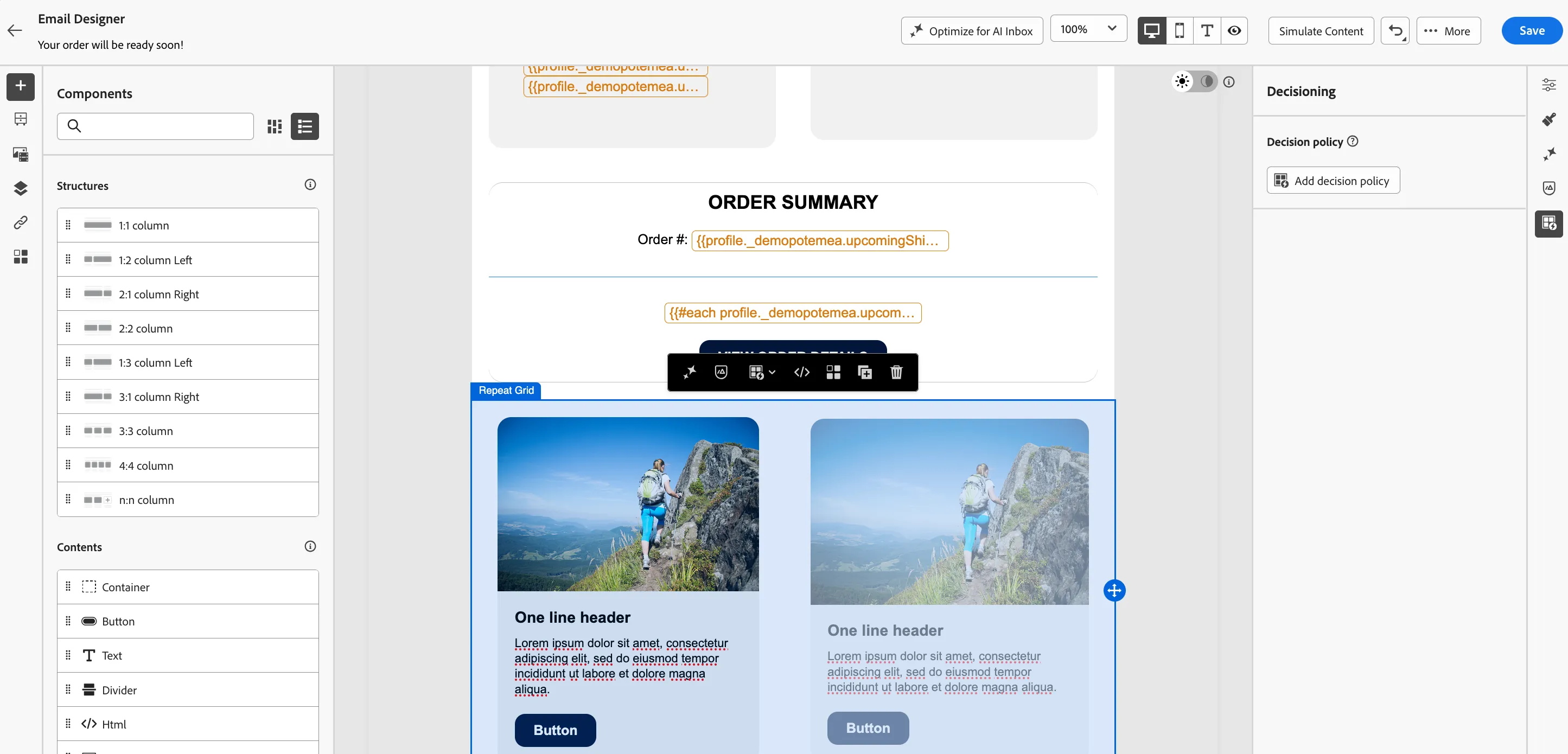
Task: Click the source code icon in floating toolbar
Action: [802, 372]
